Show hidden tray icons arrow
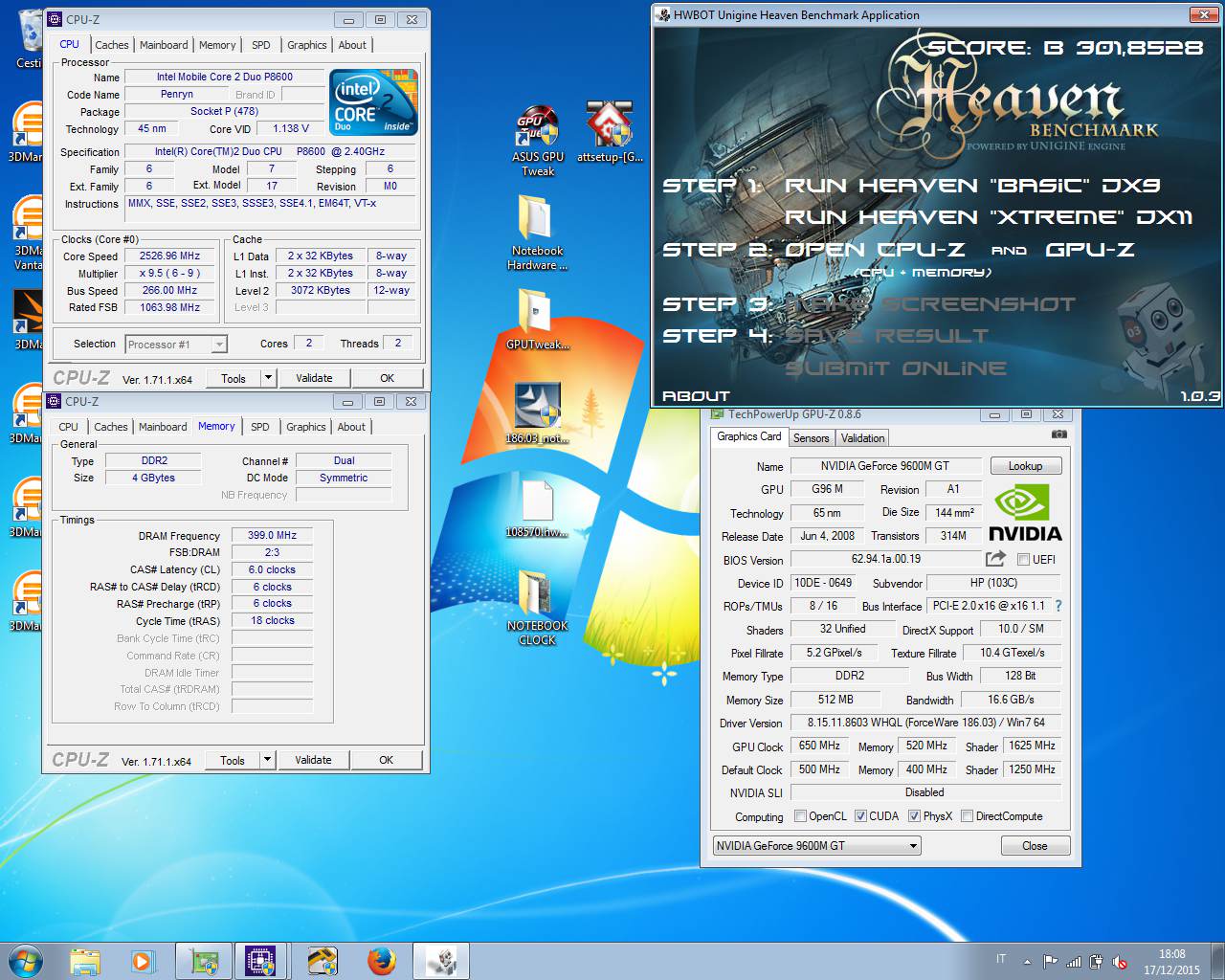 point(1028,962)
